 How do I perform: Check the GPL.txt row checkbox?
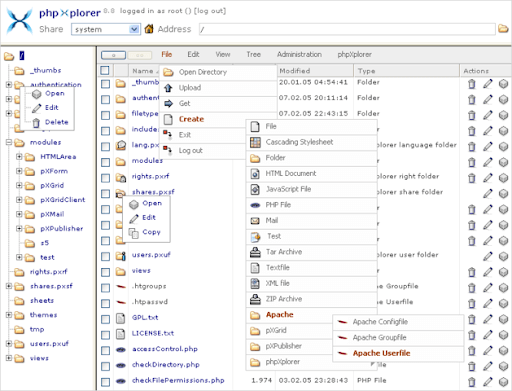tap(105, 319)
